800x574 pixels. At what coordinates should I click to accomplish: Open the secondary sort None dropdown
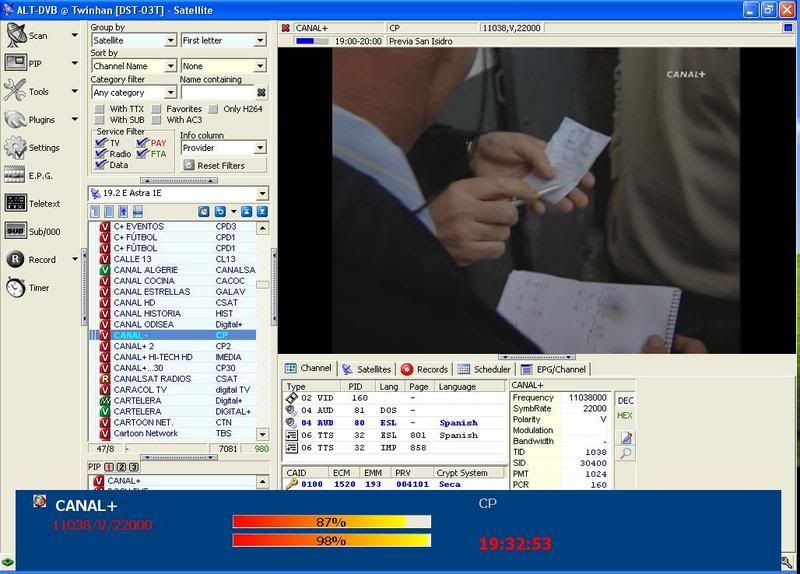click(x=261, y=66)
